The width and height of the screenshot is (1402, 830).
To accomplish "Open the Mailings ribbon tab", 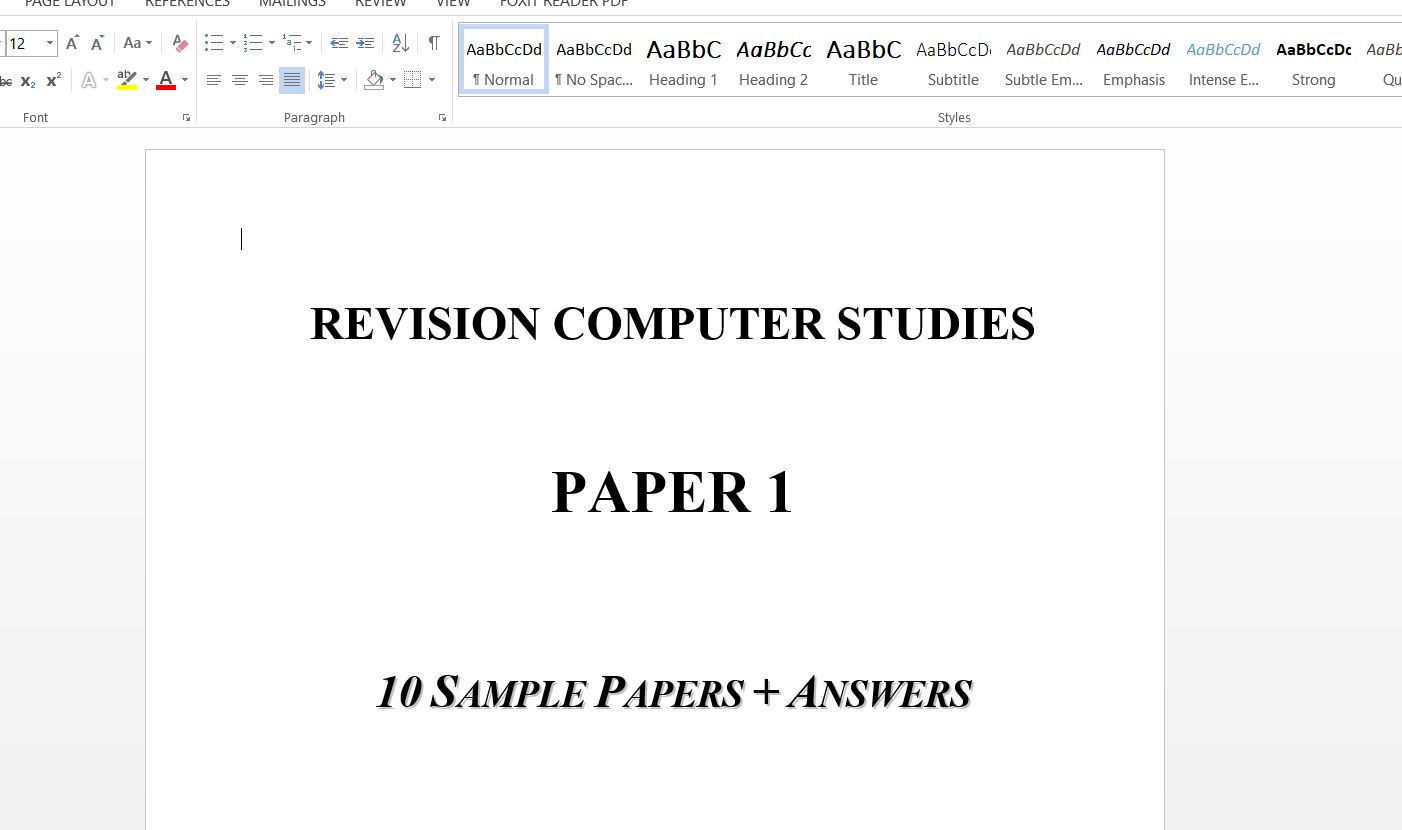I will (x=291, y=5).
